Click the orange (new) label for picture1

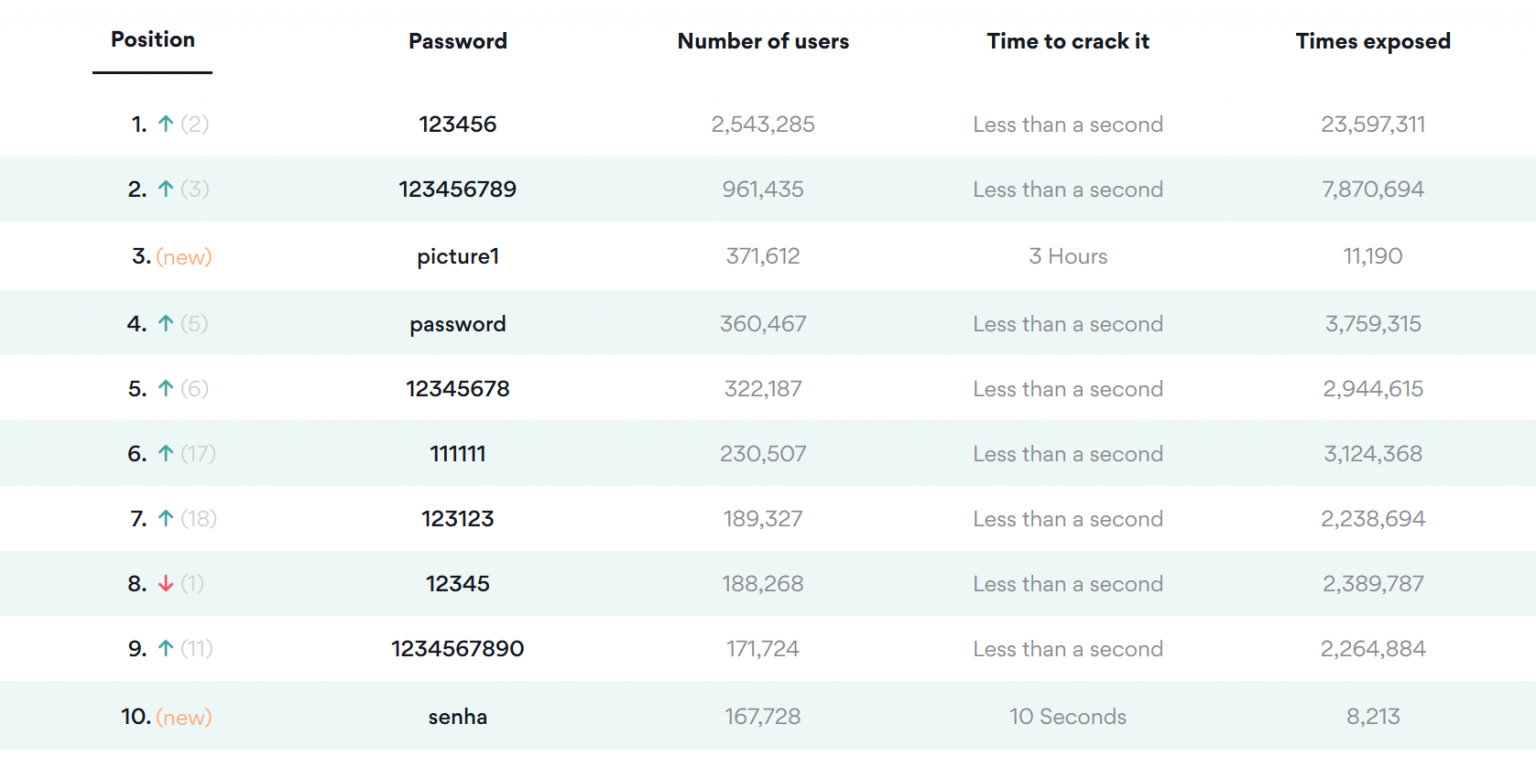[x=184, y=257]
